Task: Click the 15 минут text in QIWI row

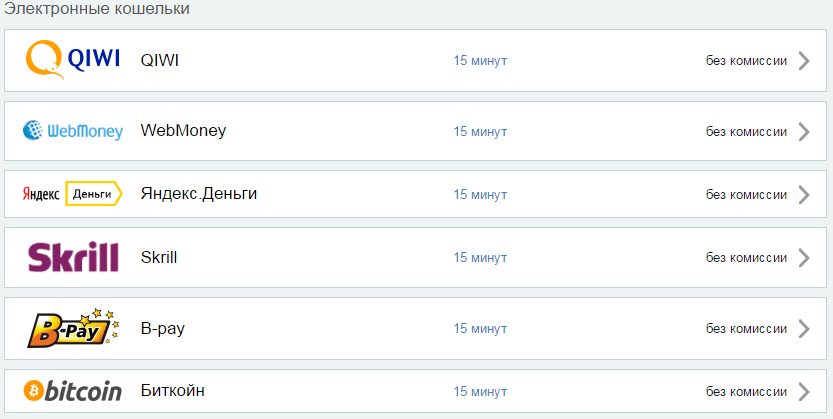Action: pos(480,61)
